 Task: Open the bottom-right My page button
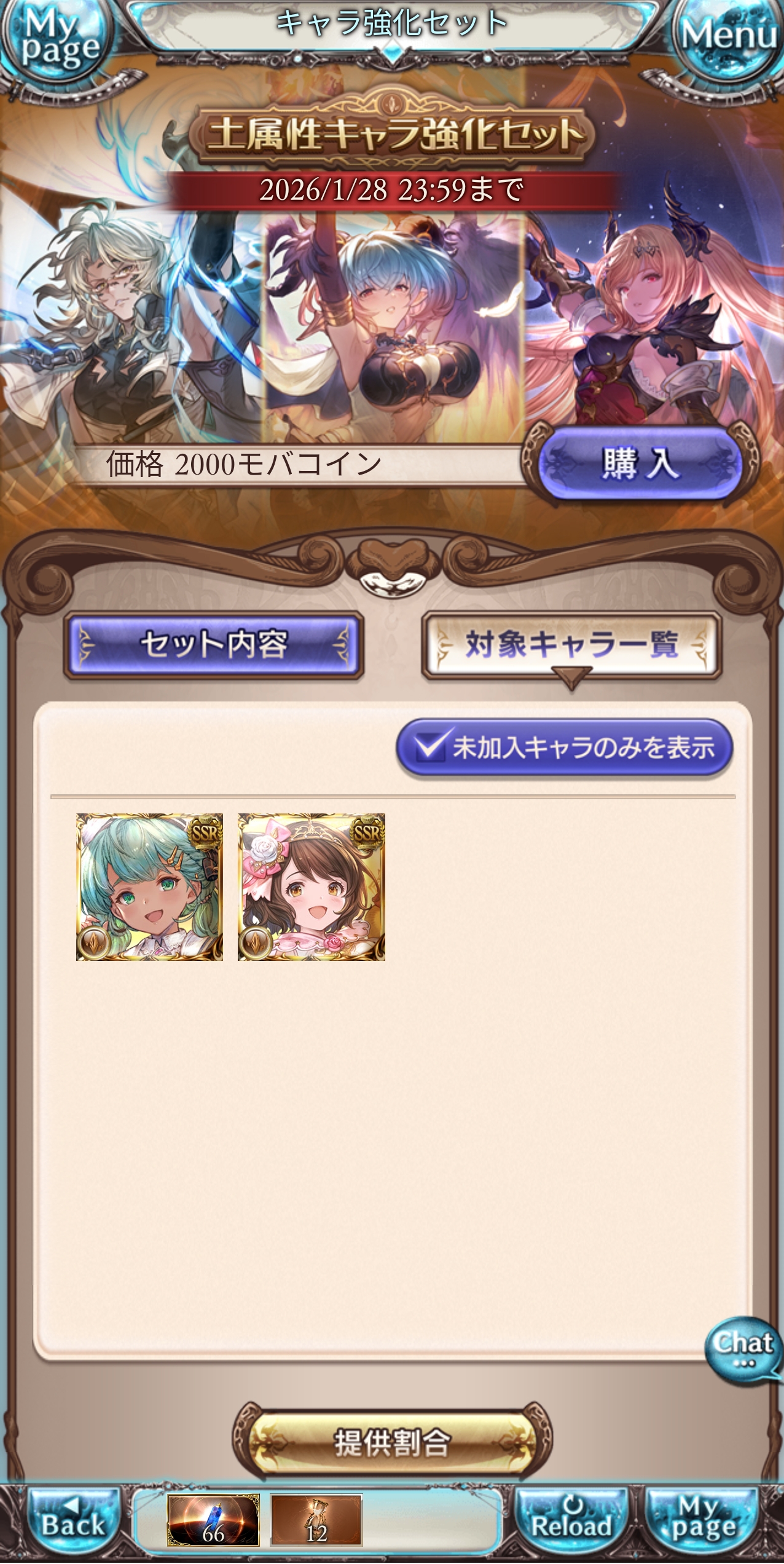tap(703, 1520)
